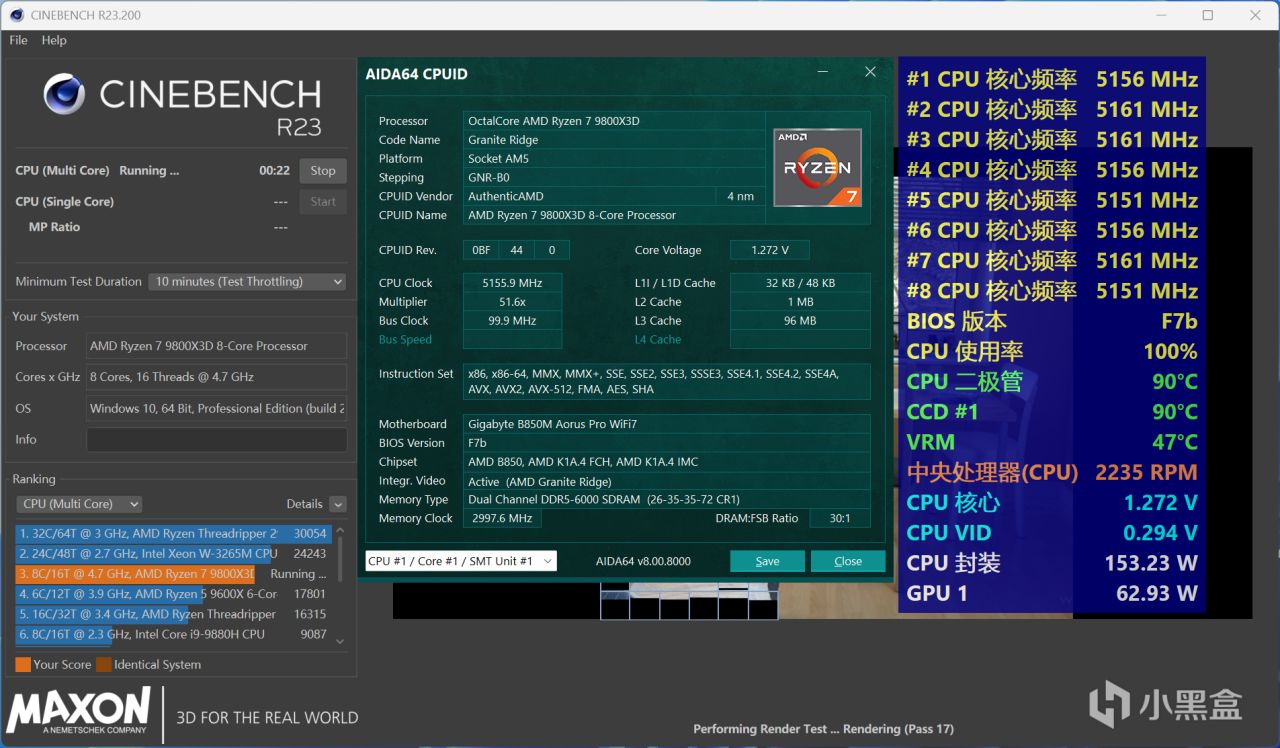Image resolution: width=1280 pixels, height=748 pixels.
Task: Click the Cinebench sphere logo in header
Action: pyautogui.click(x=64, y=94)
